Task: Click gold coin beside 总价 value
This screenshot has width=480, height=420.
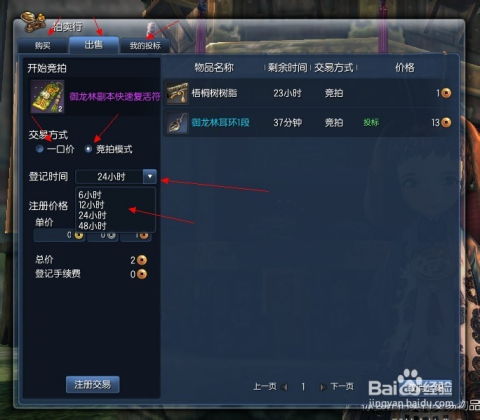Action: click(x=142, y=260)
